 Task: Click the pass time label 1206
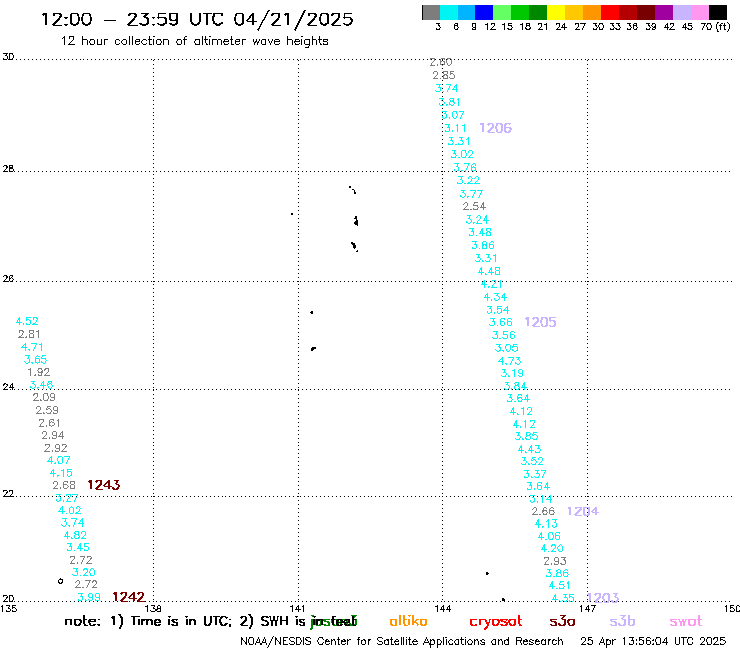(x=496, y=128)
